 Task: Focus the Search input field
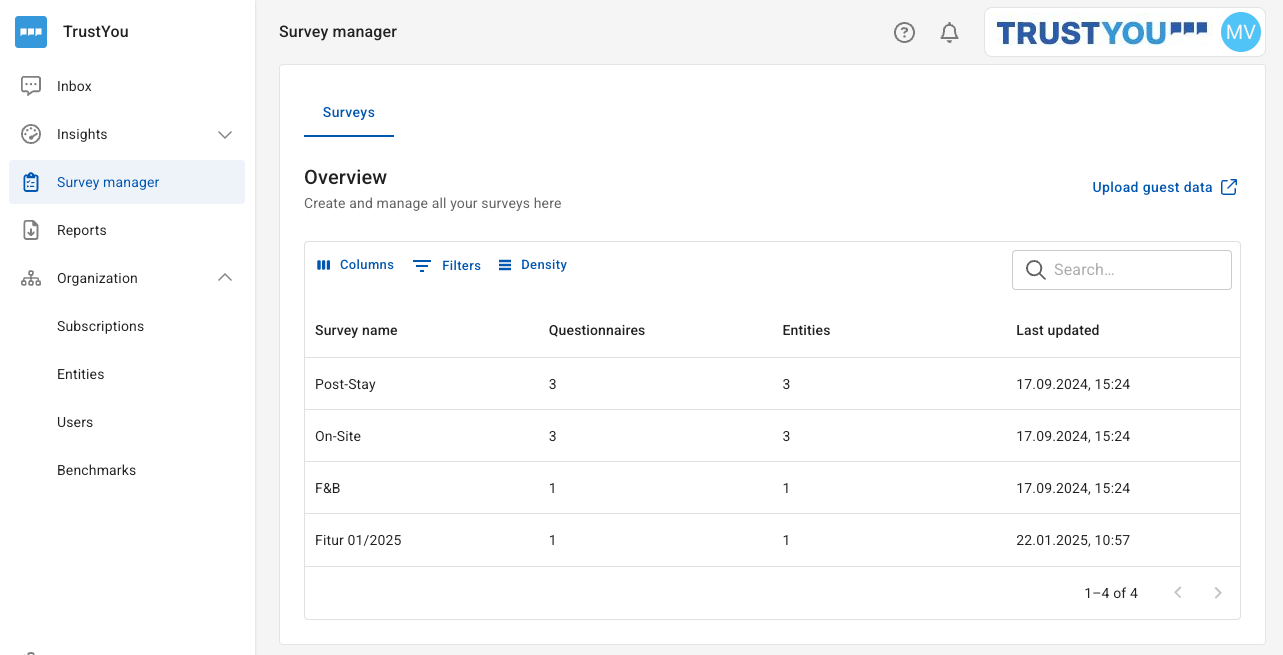coord(1122,270)
